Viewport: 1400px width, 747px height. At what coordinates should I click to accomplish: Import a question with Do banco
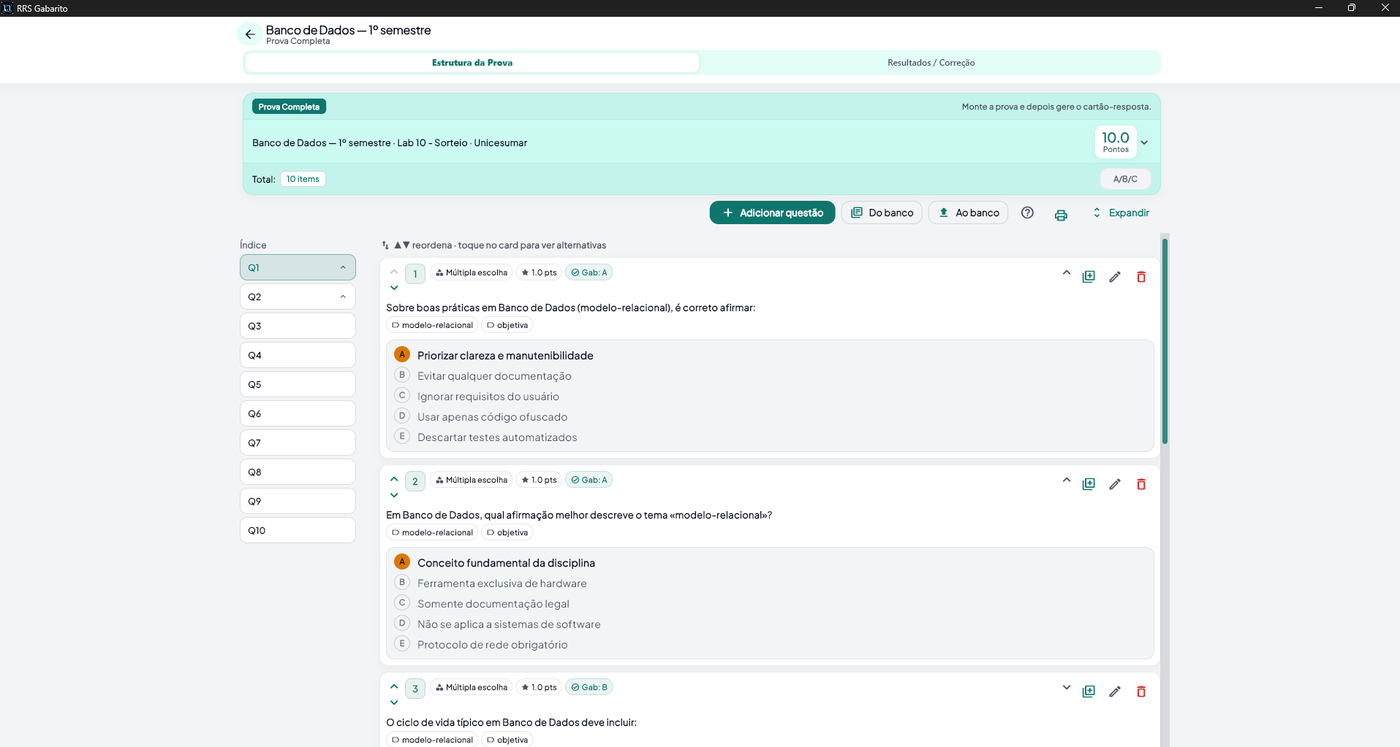tap(881, 213)
